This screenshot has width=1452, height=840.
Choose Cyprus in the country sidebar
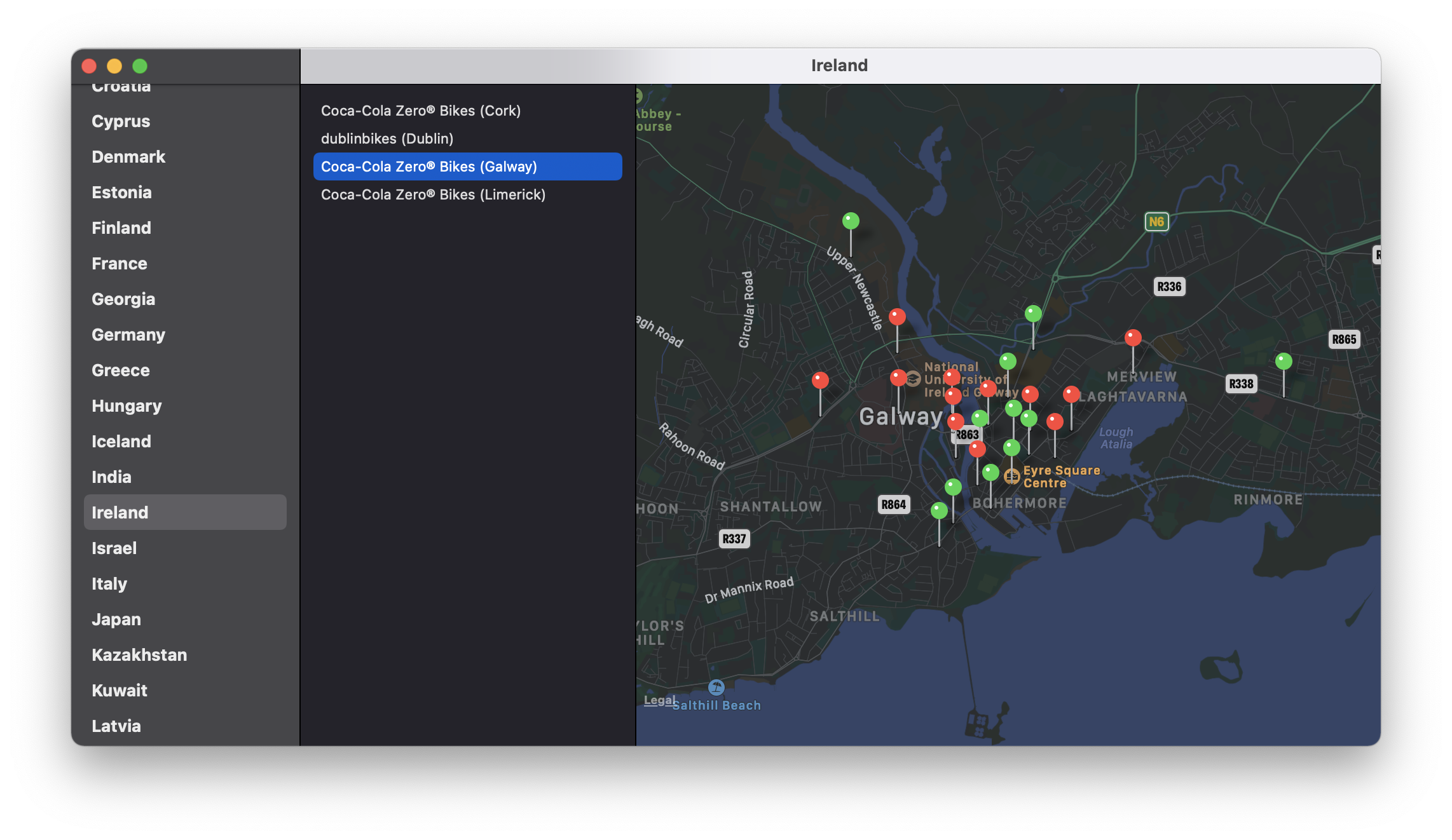point(185,121)
